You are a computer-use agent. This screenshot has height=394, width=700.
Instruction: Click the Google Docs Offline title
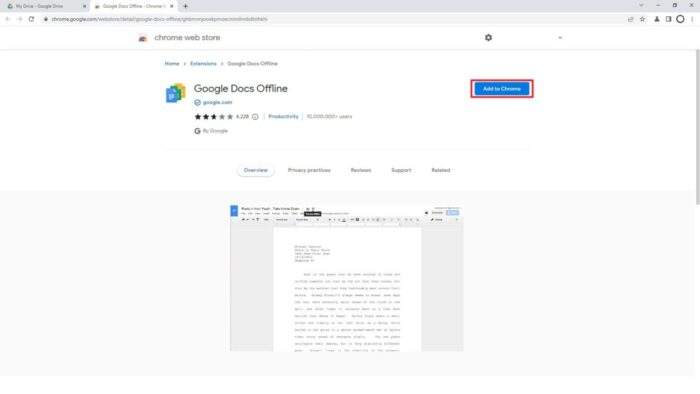tap(241, 89)
